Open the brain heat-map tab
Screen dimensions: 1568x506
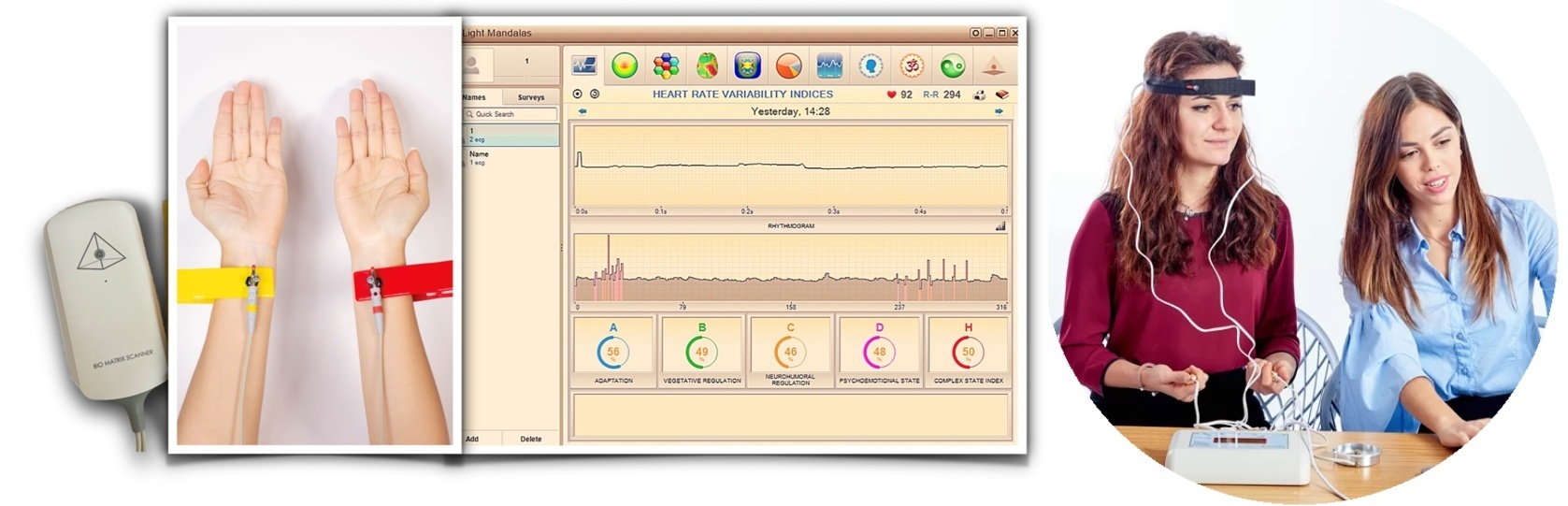click(x=707, y=66)
